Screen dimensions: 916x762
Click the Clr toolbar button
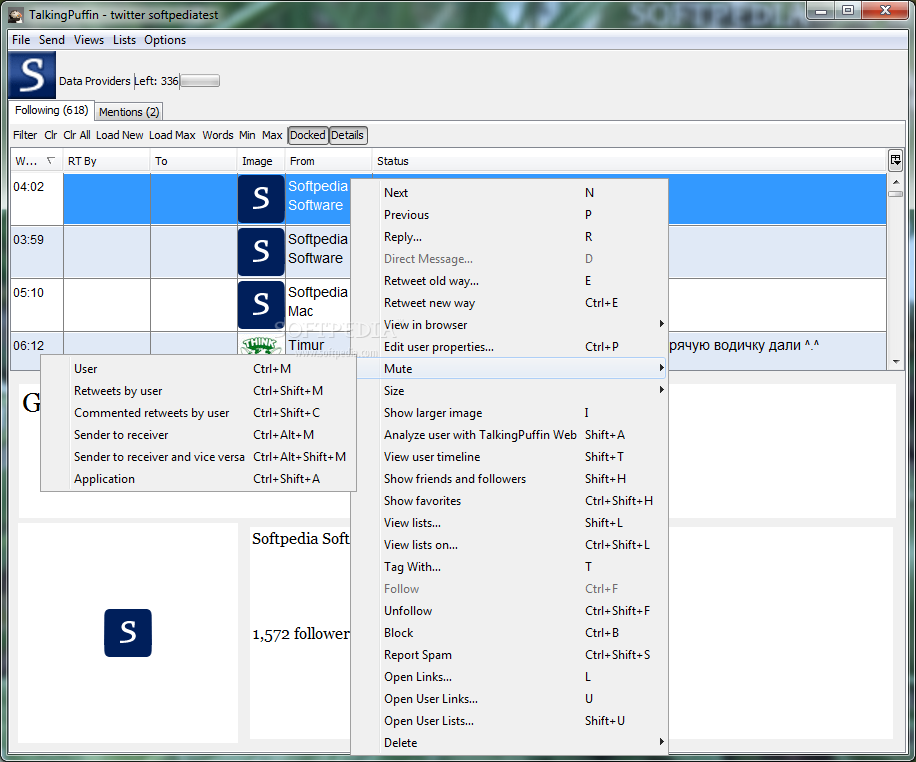click(51, 135)
